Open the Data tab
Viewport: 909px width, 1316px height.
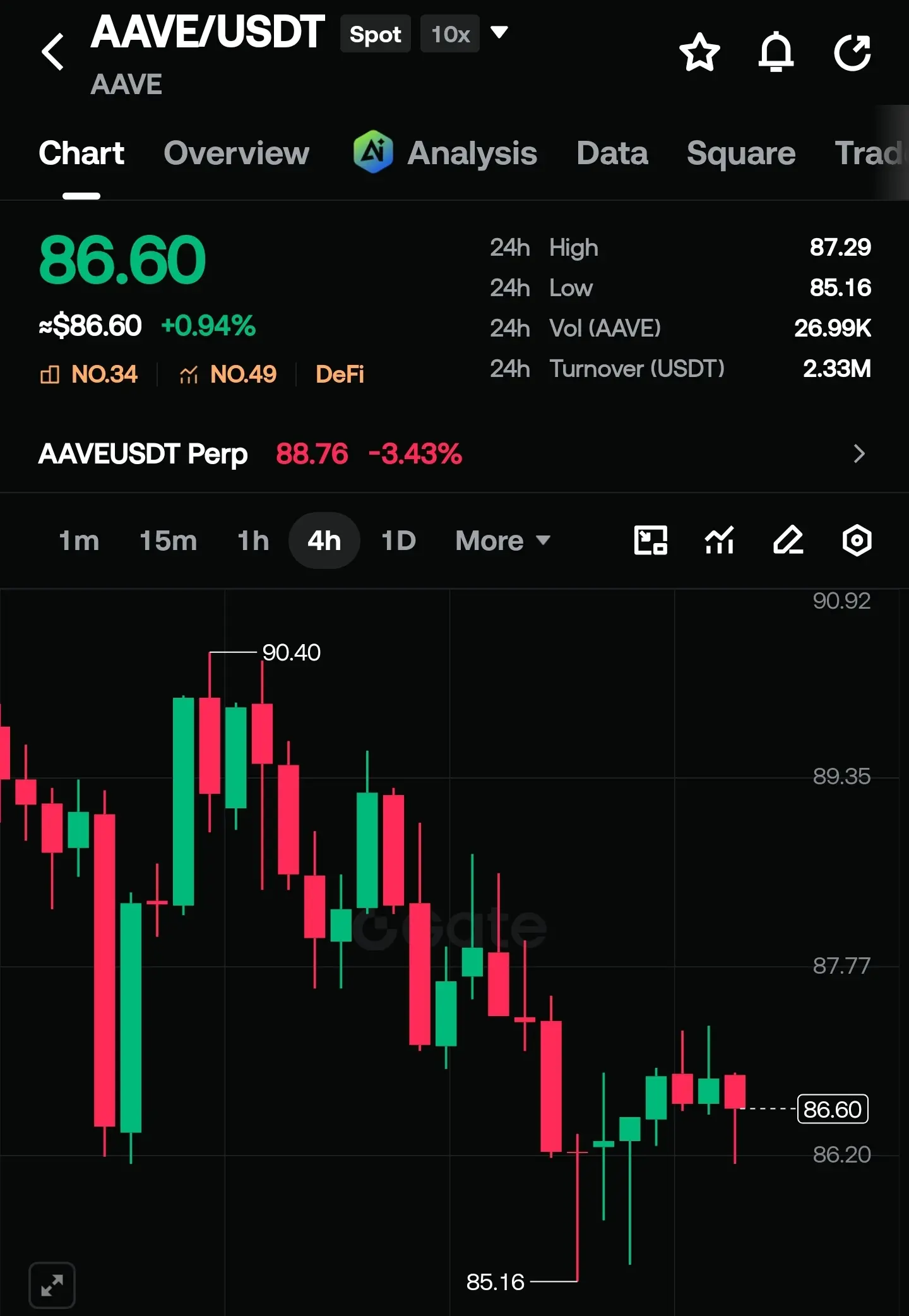point(612,153)
